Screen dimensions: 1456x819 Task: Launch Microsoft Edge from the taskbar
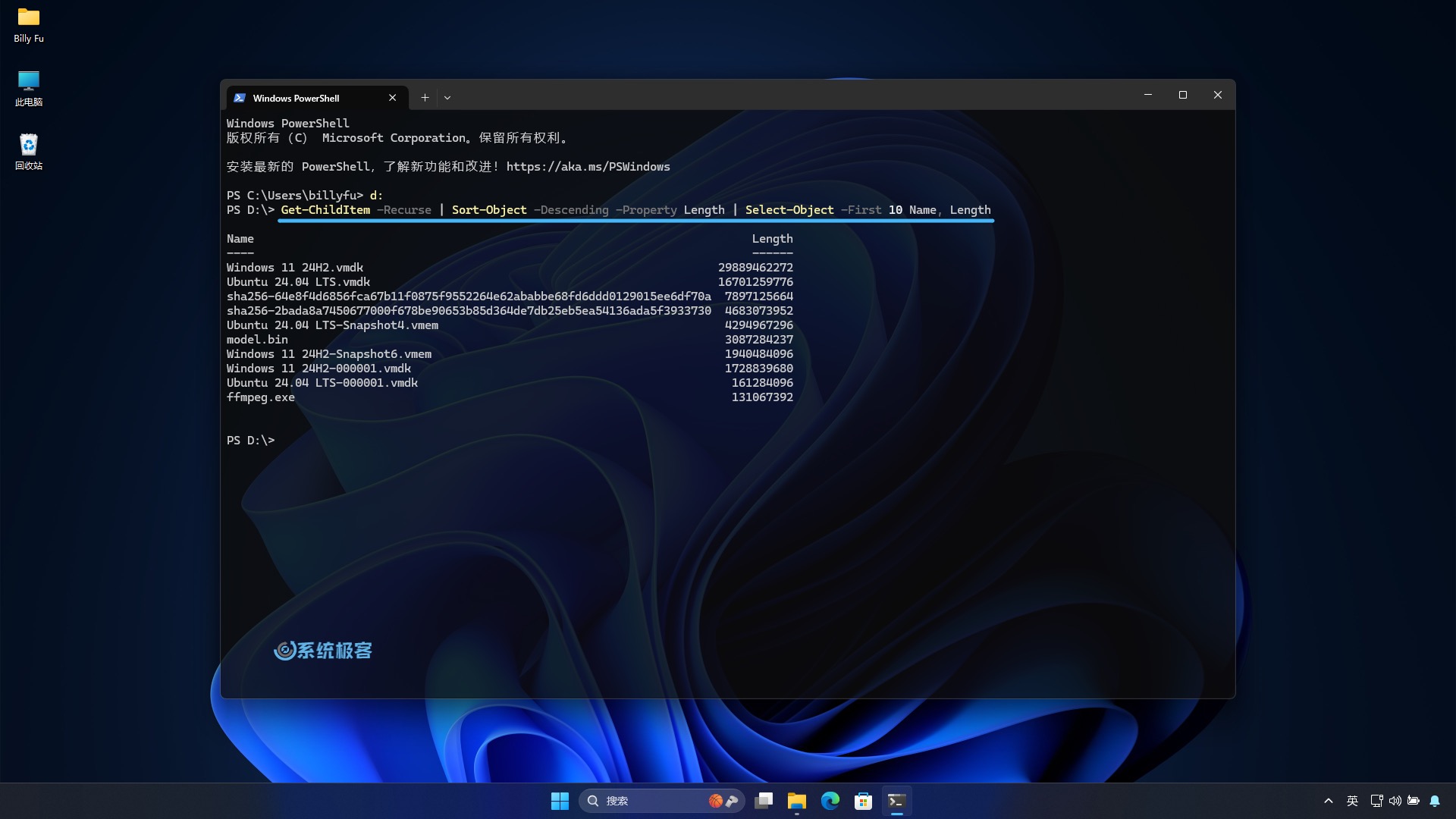click(x=830, y=801)
